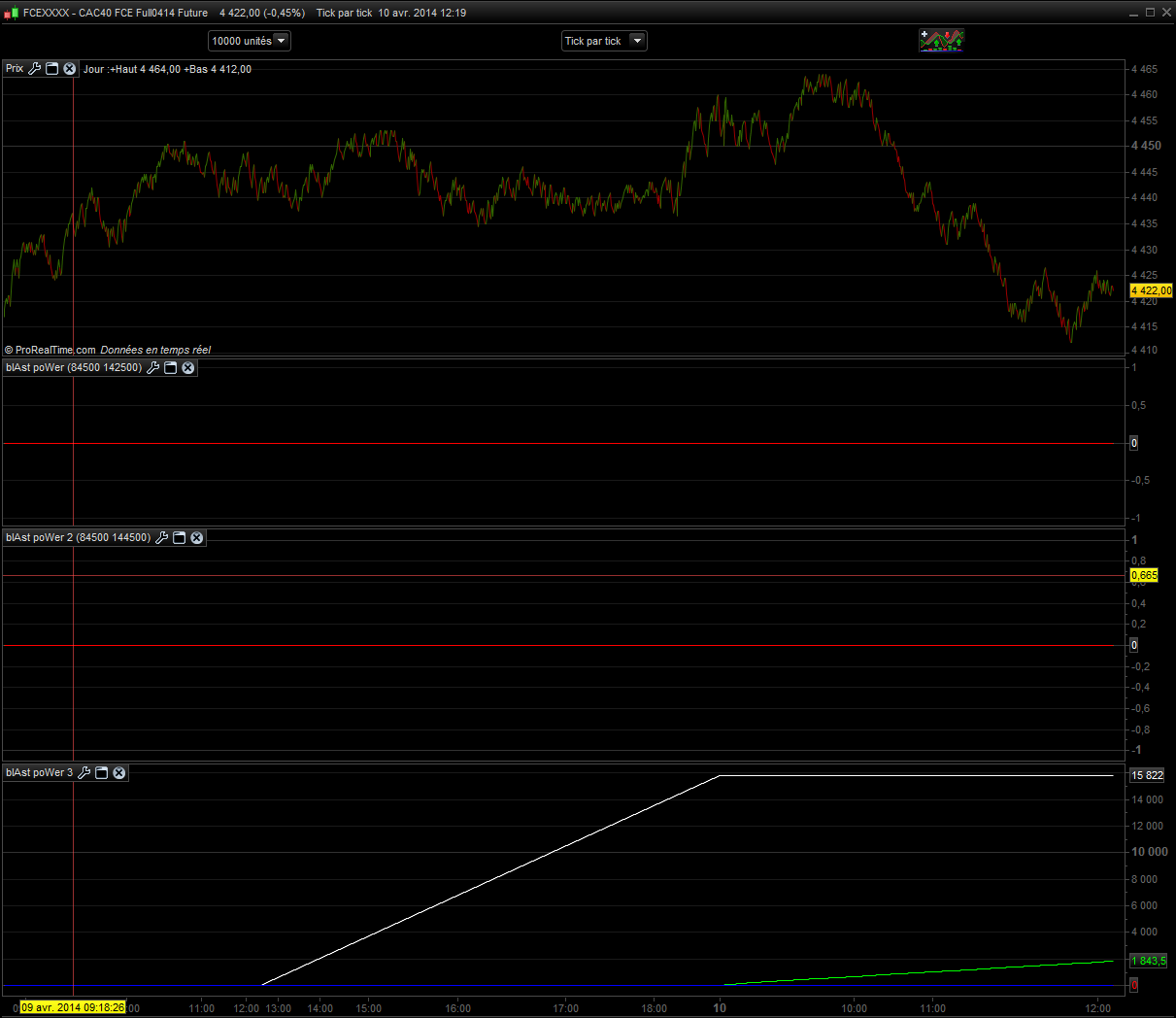Open the Tick par tick timeframe dropdown
1176x1018 pixels.
click(x=637, y=41)
